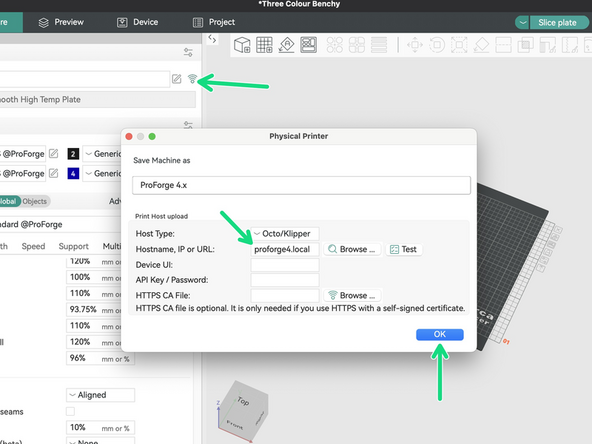Toggle the seams checkbox in left panel
592x444 pixels.
pos(70,411)
